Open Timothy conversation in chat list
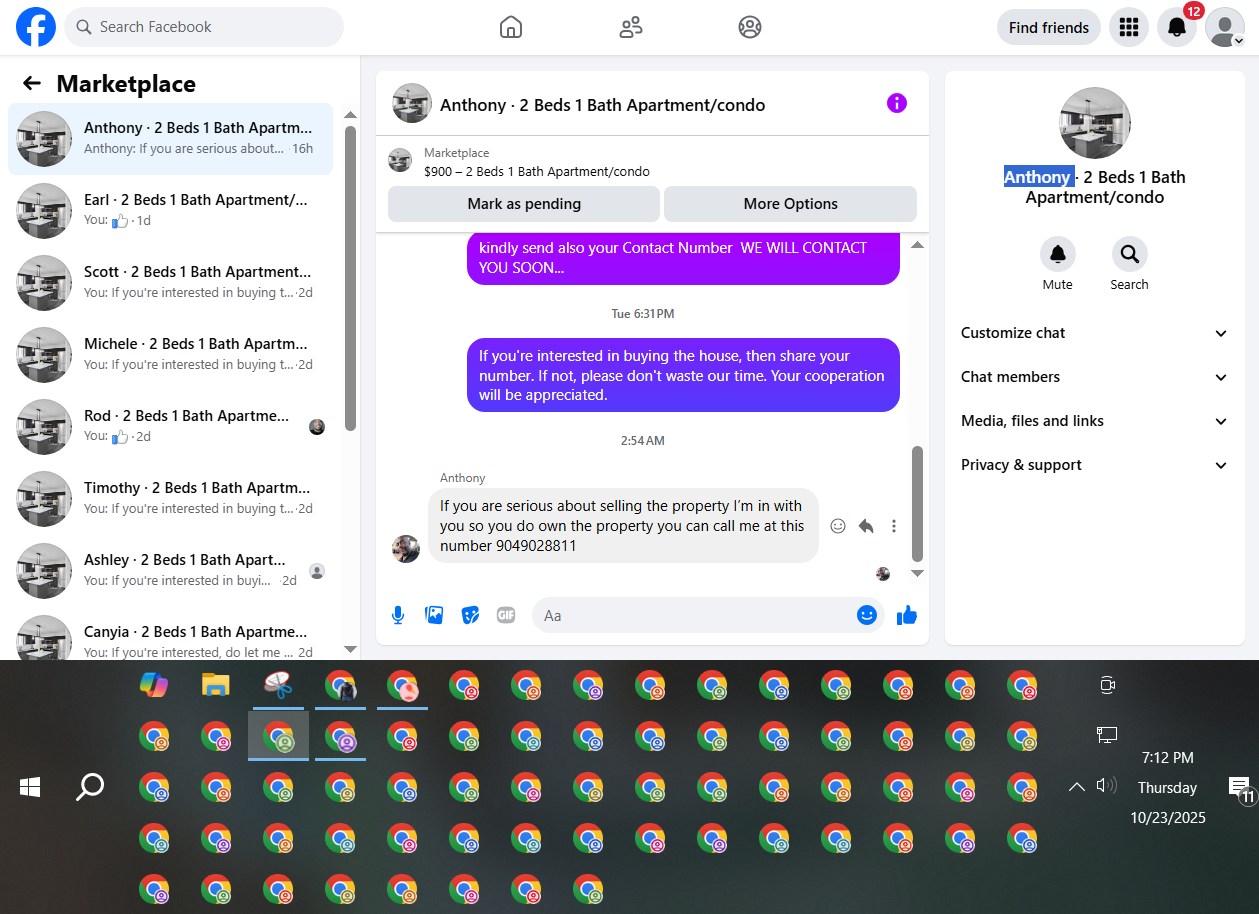The height and width of the screenshot is (914, 1259). tap(170, 499)
